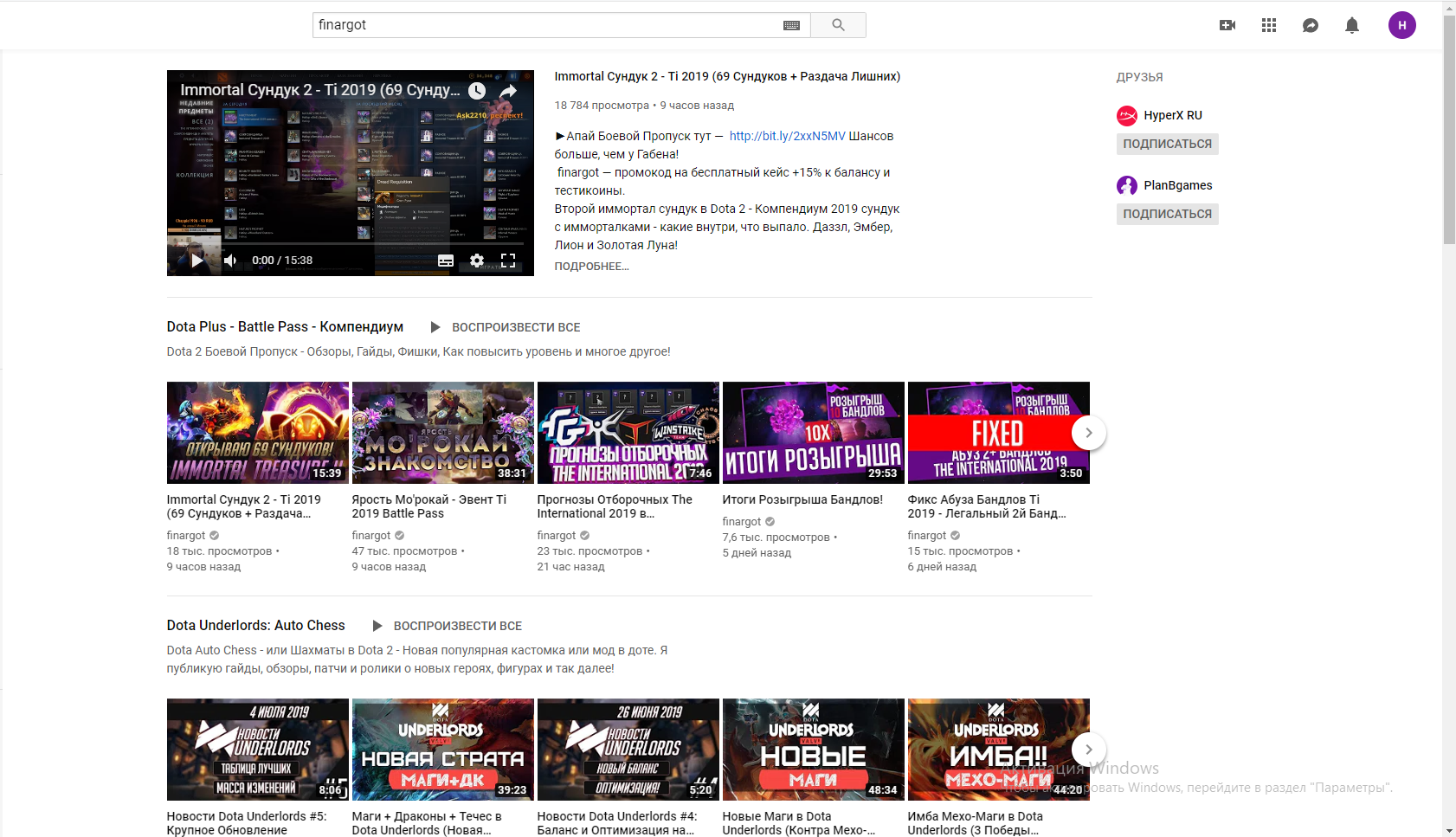This screenshot has width=1456, height=837.
Task: Open the create video camera icon
Action: point(1227,25)
